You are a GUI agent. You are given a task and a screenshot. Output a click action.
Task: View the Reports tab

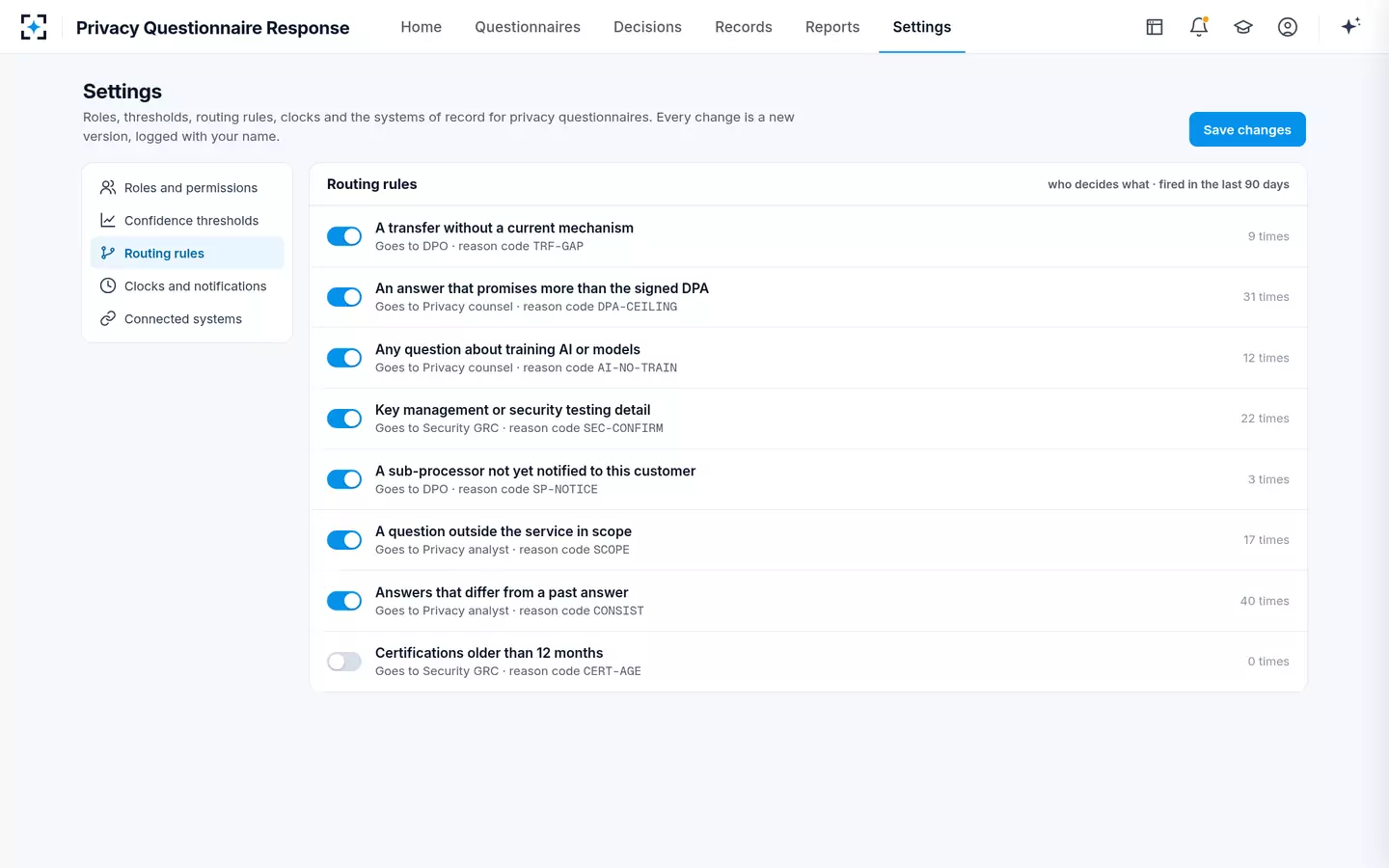(832, 27)
